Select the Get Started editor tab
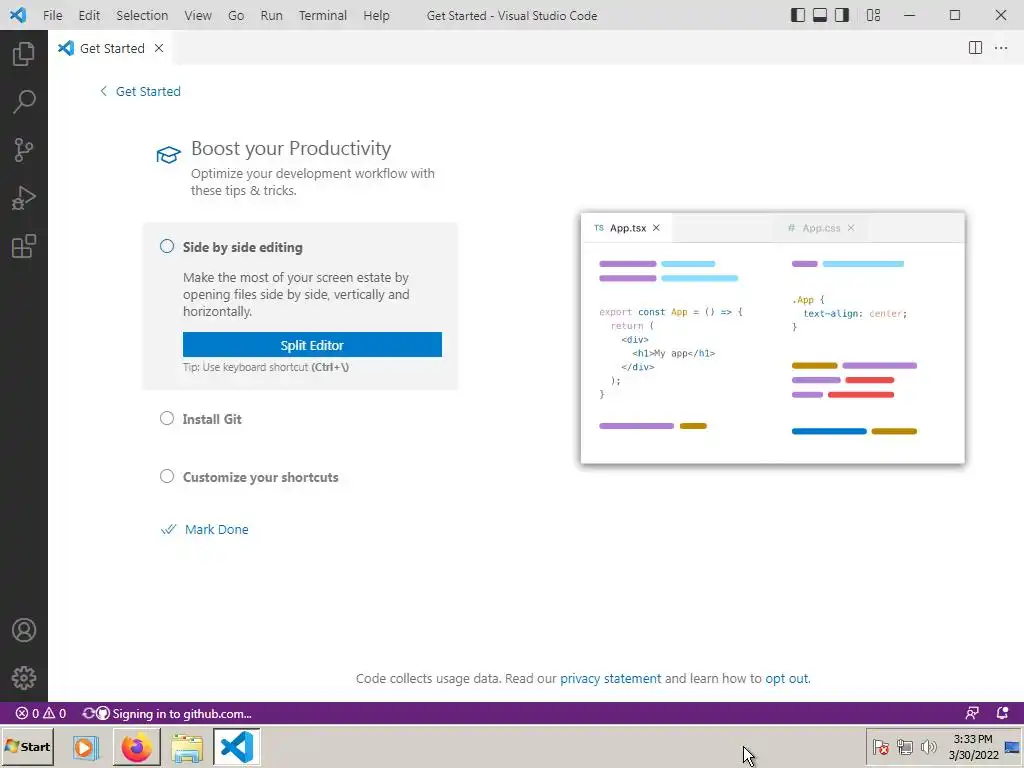 pos(111,48)
